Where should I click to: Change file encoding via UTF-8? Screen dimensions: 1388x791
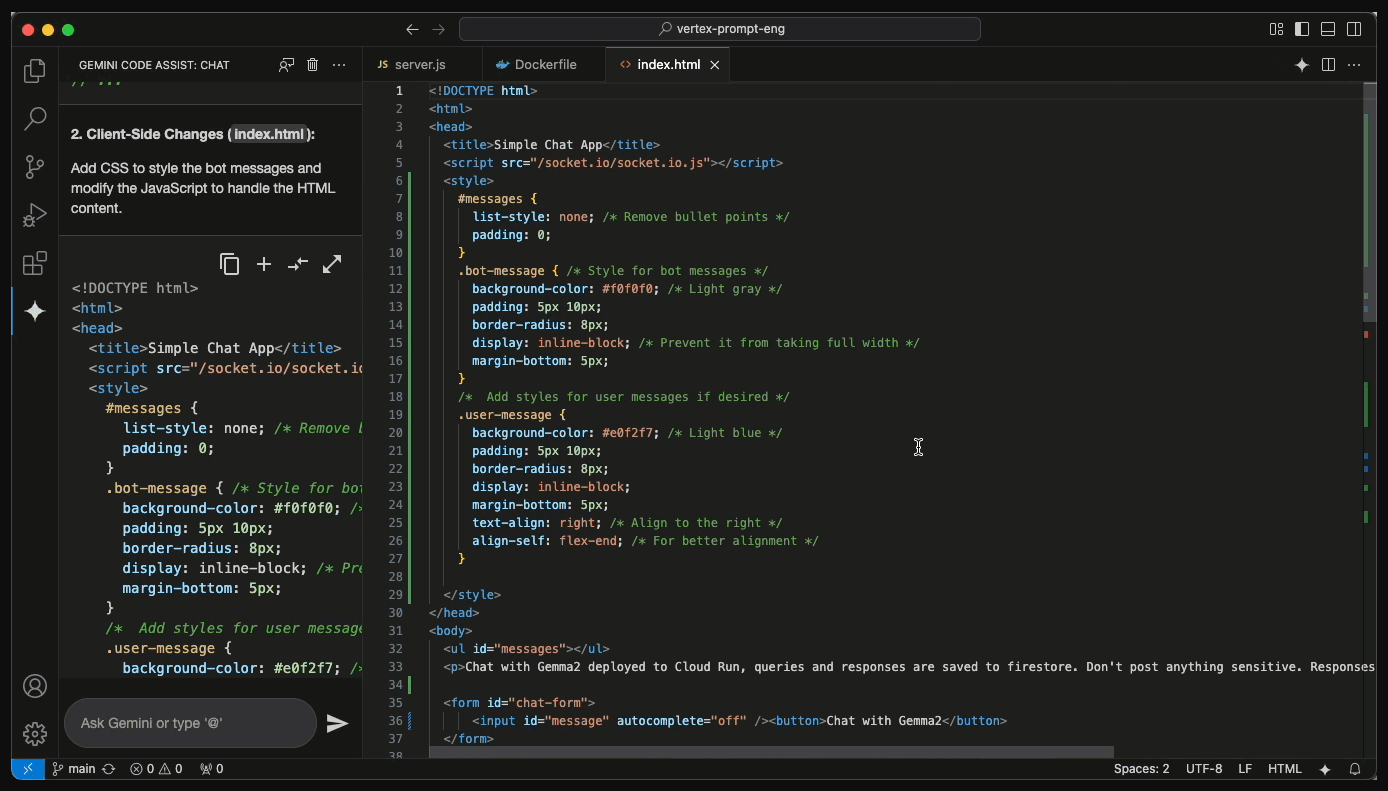(x=1204, y=769)
